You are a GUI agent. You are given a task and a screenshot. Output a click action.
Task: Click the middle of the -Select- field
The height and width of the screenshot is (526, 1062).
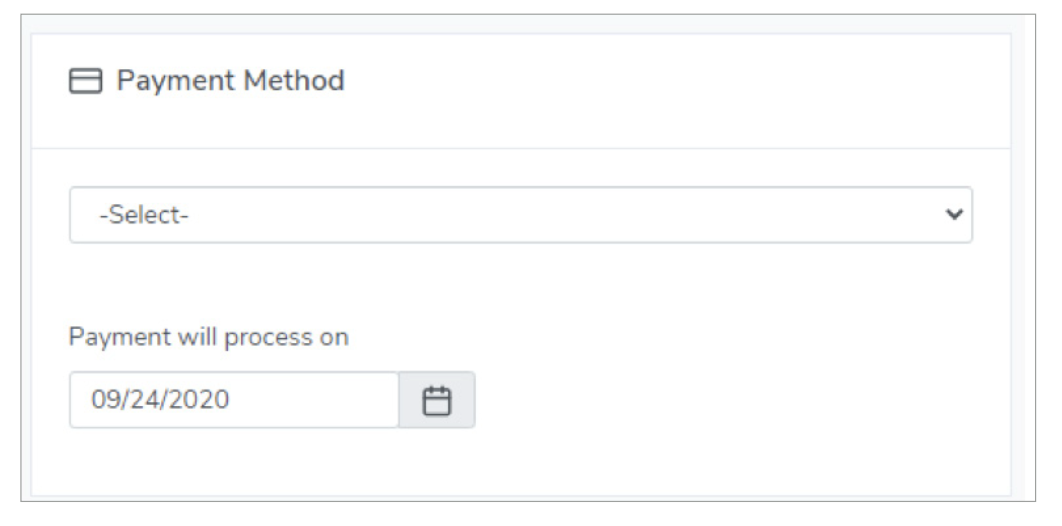click(520, 214)
